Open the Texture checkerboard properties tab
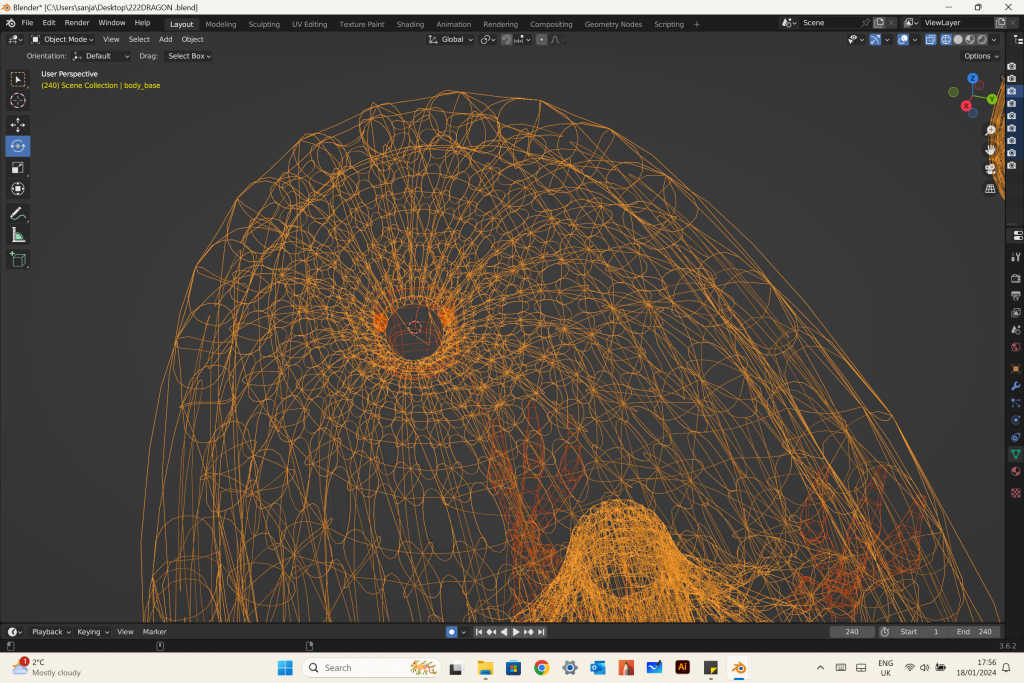 [x=1016, y=493]
